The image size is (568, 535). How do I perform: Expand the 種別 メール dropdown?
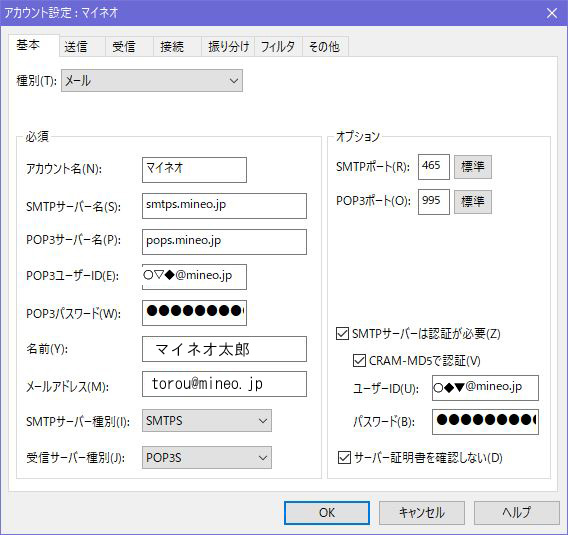click(152, 80)
